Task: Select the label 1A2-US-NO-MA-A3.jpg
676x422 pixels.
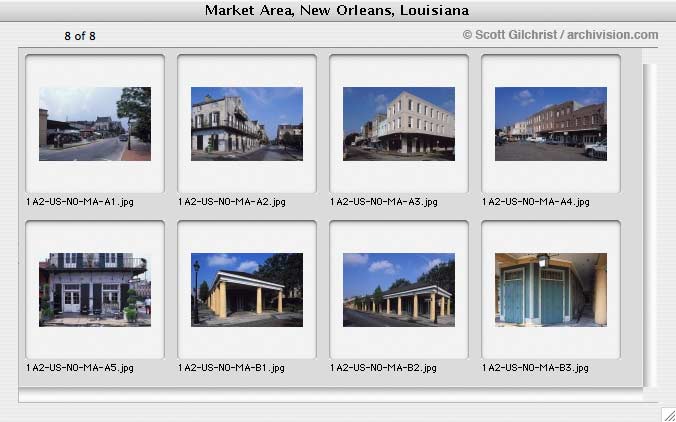Action: pos(384,202)
